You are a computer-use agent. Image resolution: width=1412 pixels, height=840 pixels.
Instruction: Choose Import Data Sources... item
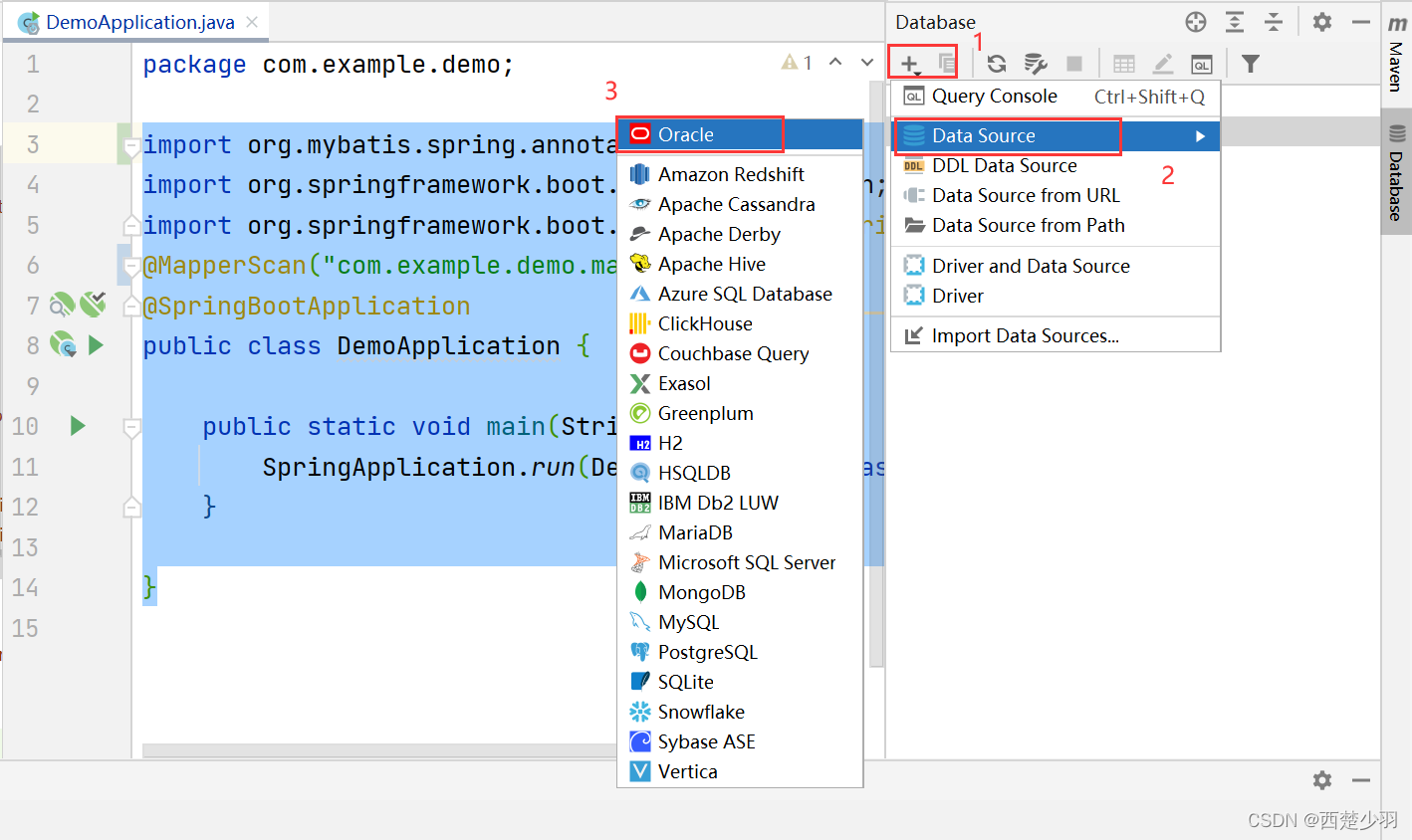click(x=1056, y=335)
